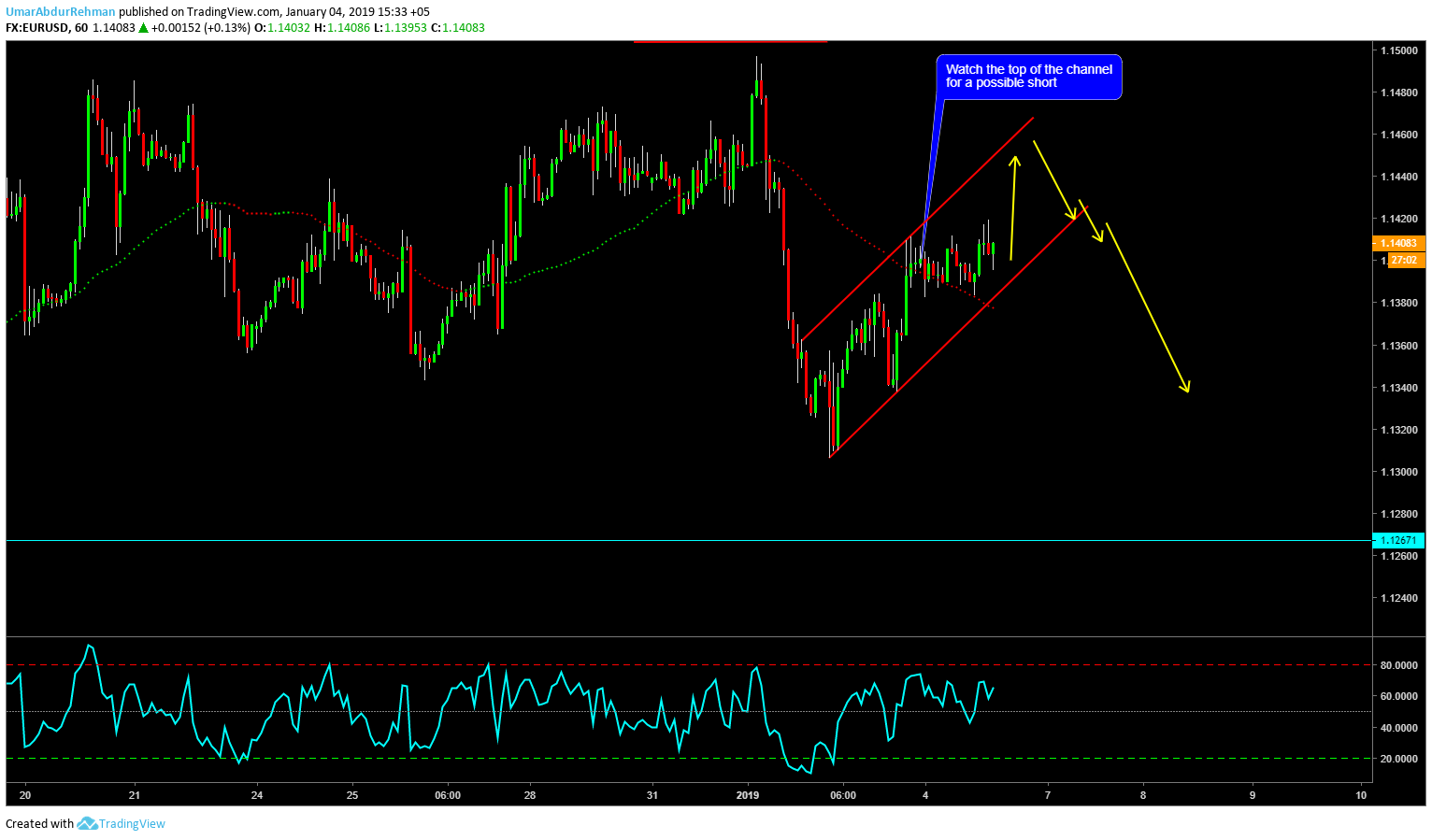The height and width of the screenshot is (840, 1432).
Task: Select the cyan horizontal support line
Action: pyautogui.click(x=689, y=540)
